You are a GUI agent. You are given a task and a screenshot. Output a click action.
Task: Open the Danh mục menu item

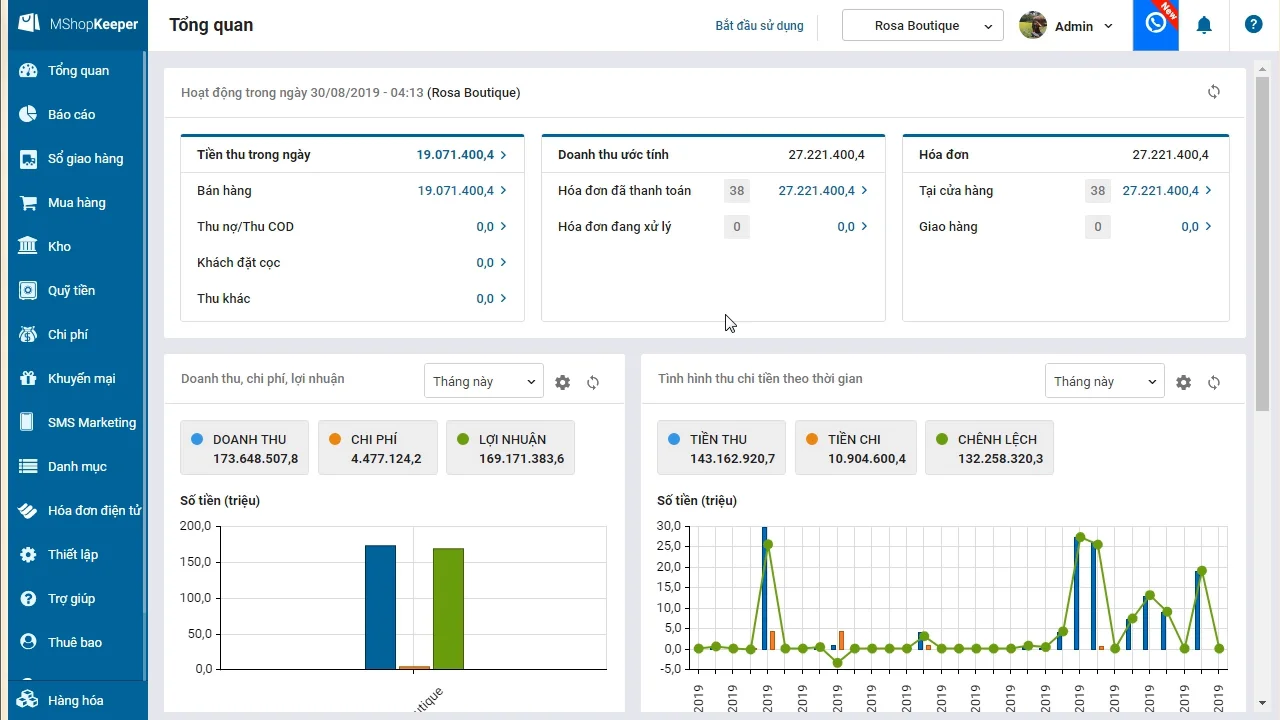pyautogui.click(x=77, y=467)
